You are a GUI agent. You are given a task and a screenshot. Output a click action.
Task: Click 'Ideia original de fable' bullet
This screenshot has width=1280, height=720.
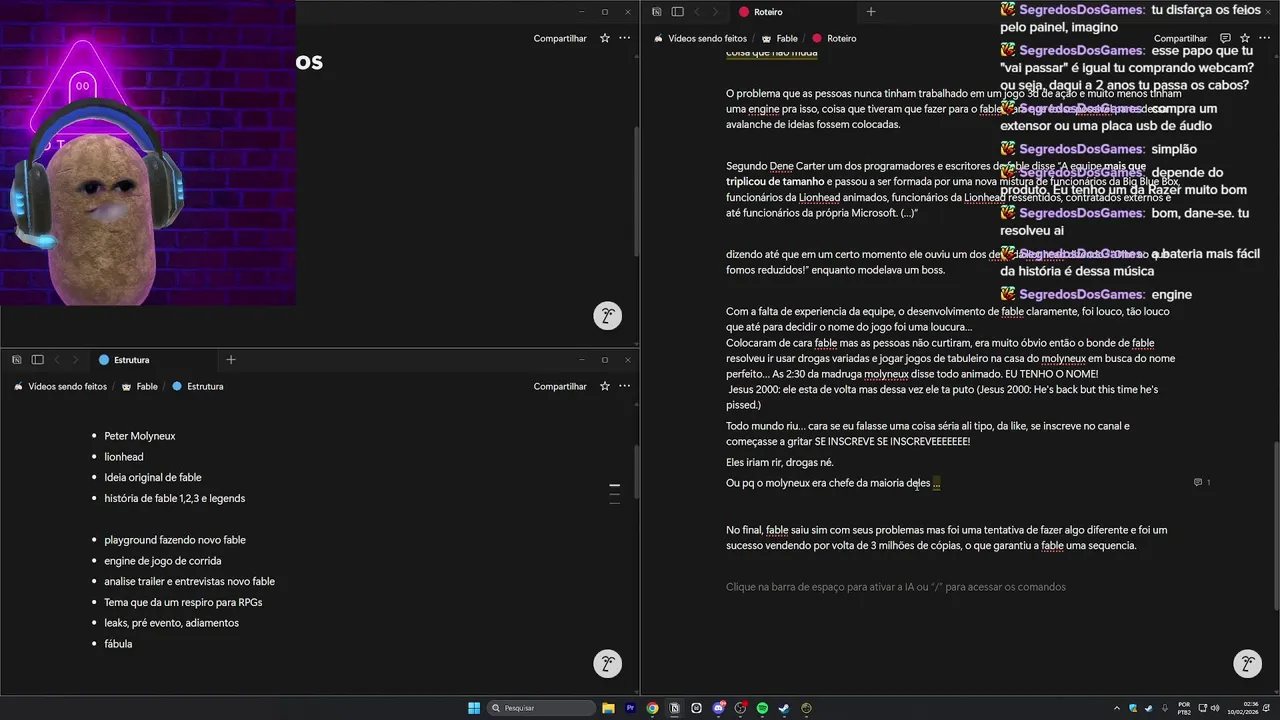coord(153,478)
